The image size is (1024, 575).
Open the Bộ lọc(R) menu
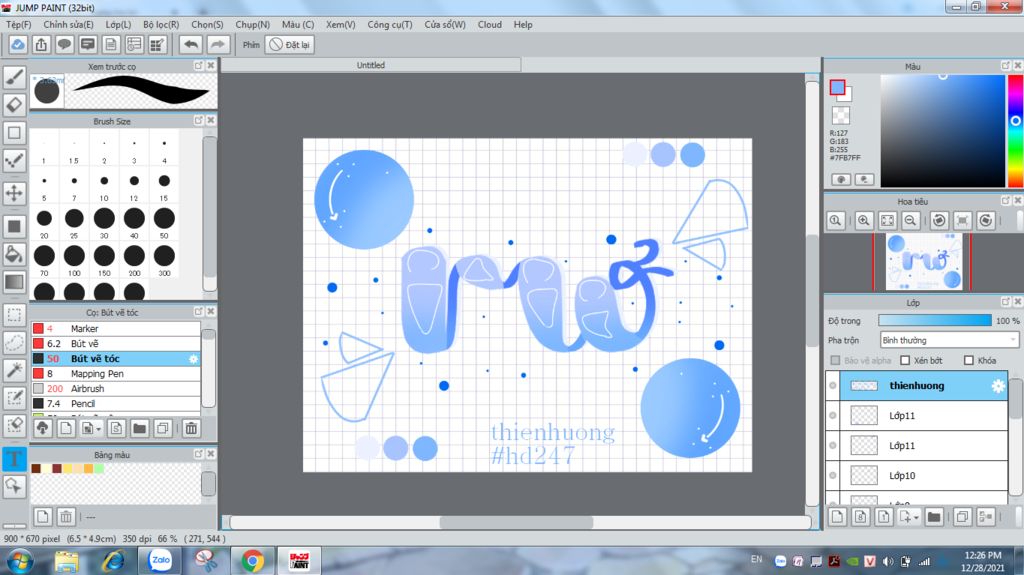[161, 24]
